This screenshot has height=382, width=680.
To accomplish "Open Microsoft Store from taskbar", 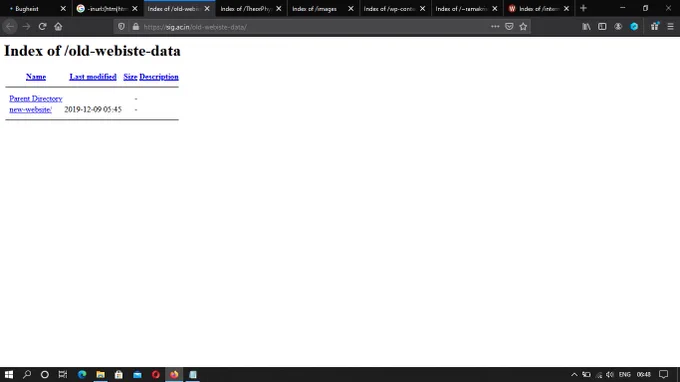I will pyautogui.click(x=119, y=375).
